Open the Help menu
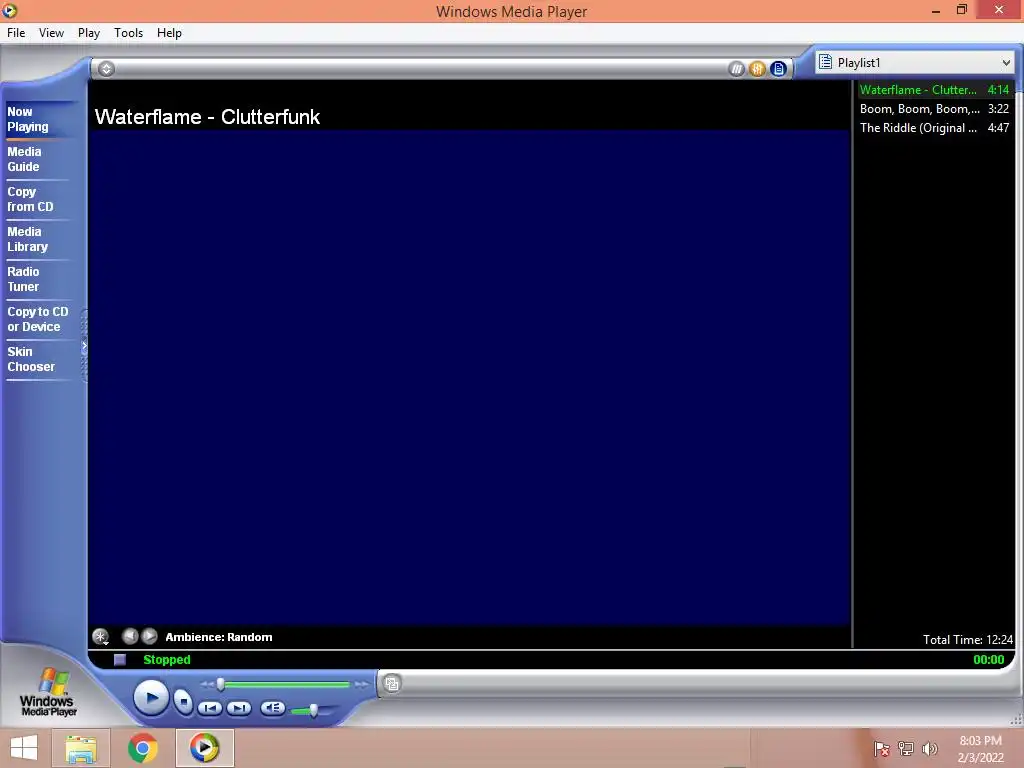 [x=169, y=33]
